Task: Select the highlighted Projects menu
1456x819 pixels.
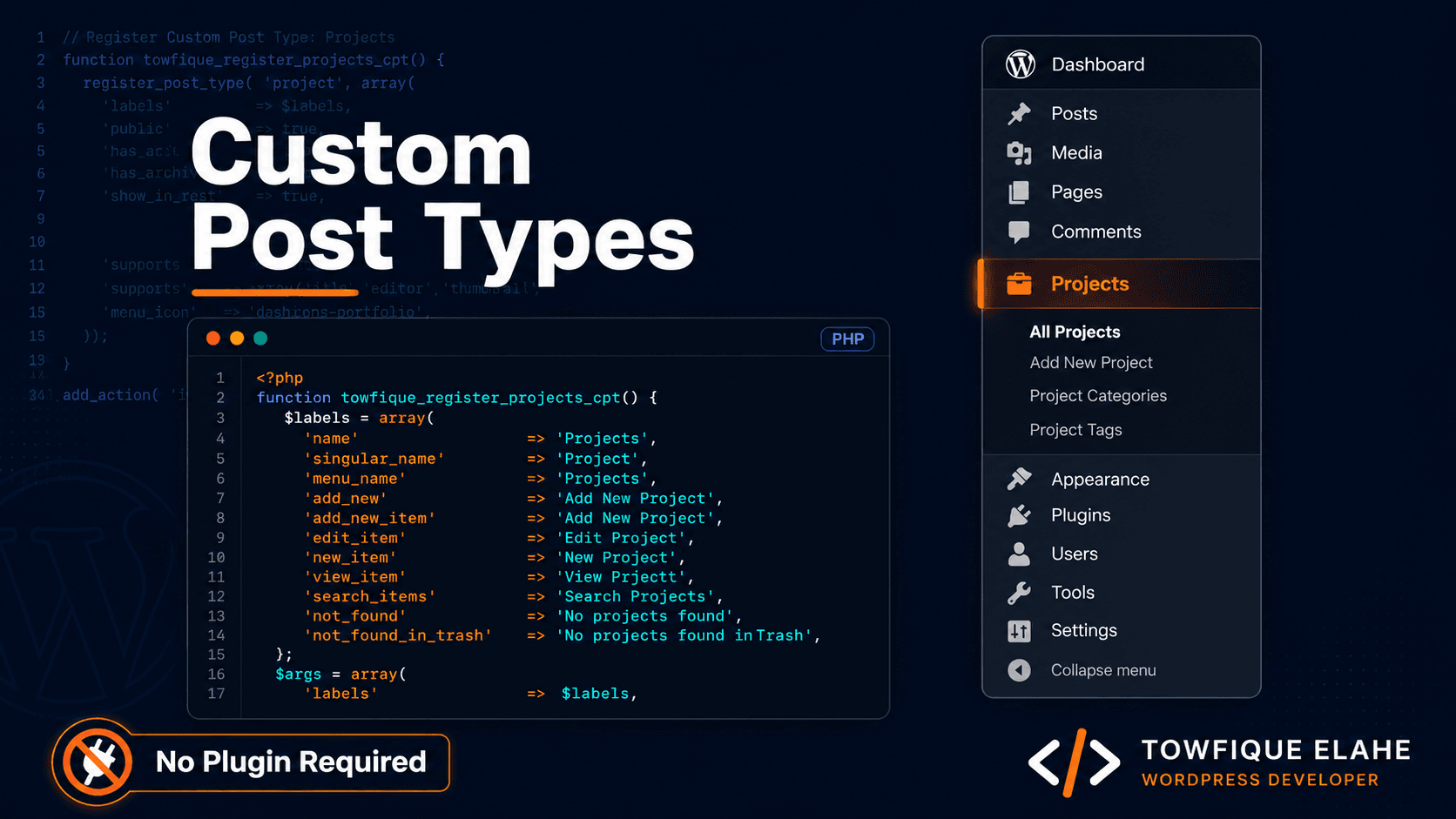Action: click(x=1120, y=284)
